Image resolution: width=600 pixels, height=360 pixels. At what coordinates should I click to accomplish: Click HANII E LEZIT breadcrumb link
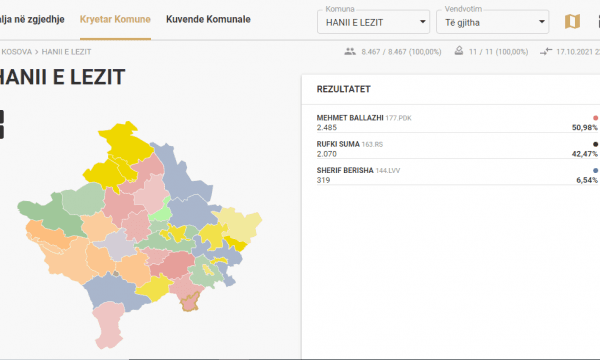(66, 52)
